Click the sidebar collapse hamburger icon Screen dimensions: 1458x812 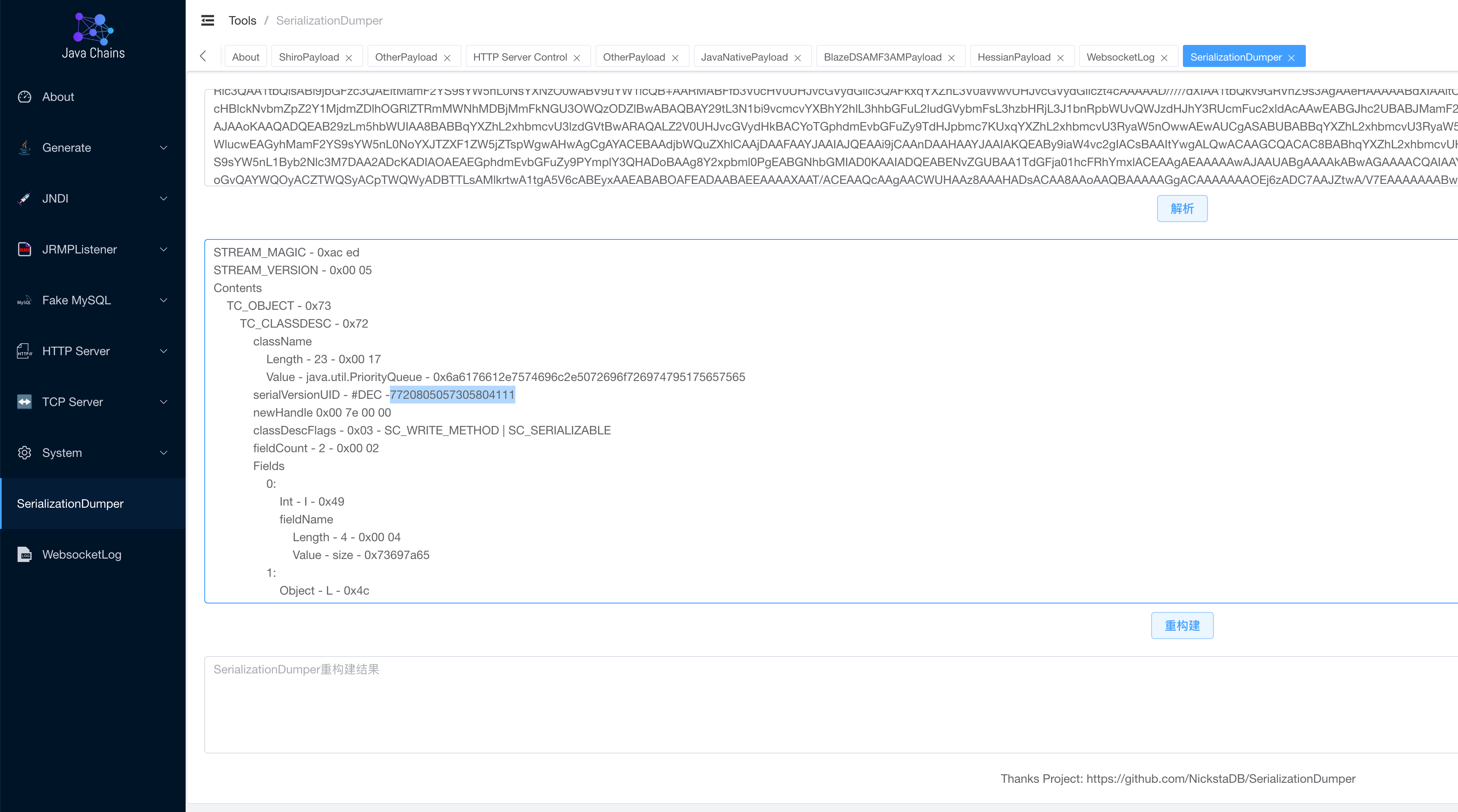click(x=208, y=20)
